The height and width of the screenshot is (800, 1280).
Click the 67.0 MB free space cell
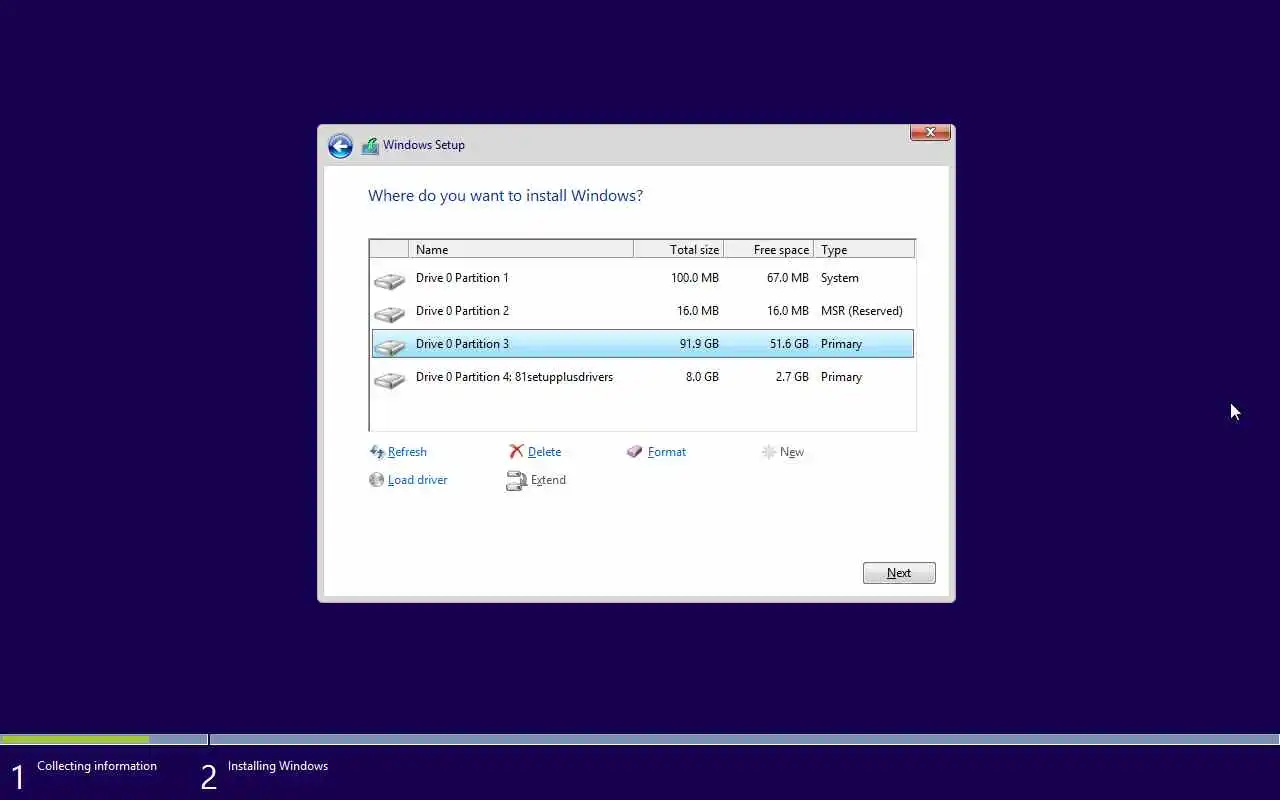tap(788, 278)
